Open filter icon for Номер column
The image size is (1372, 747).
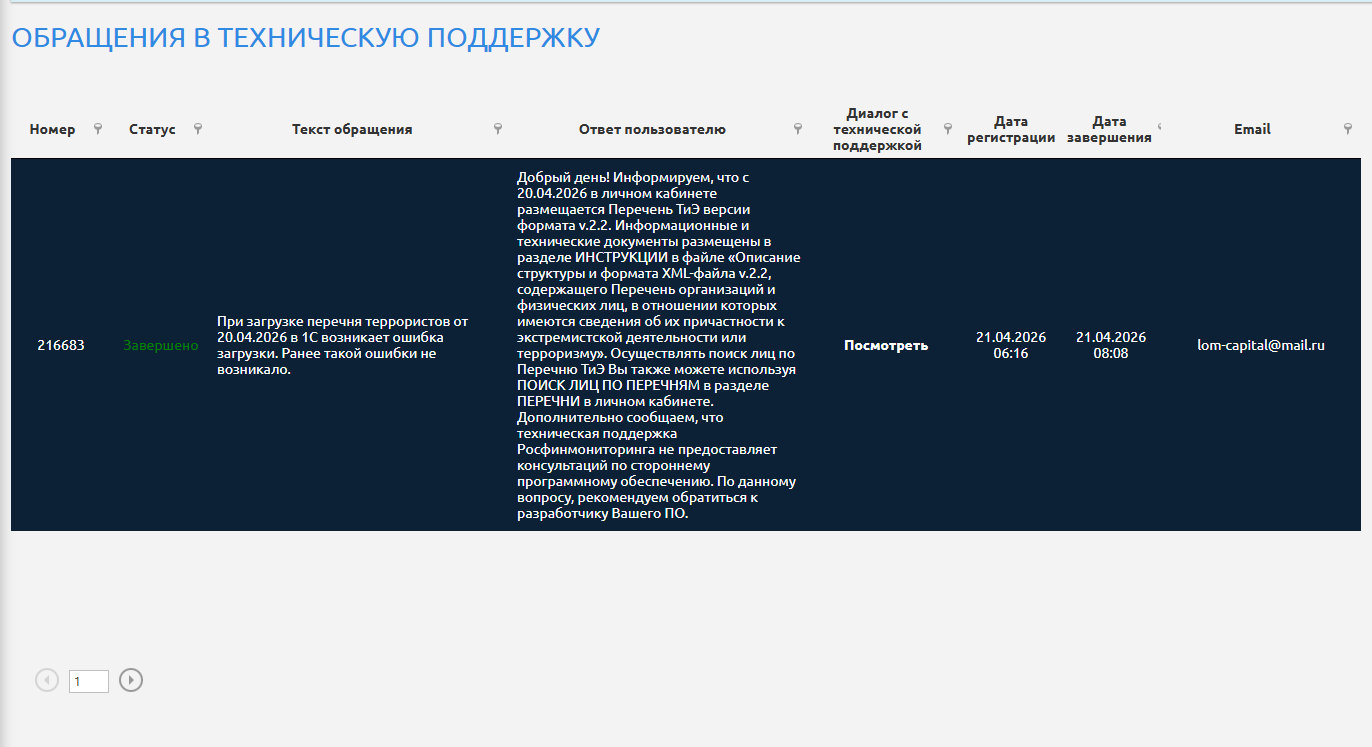(98, 128)
